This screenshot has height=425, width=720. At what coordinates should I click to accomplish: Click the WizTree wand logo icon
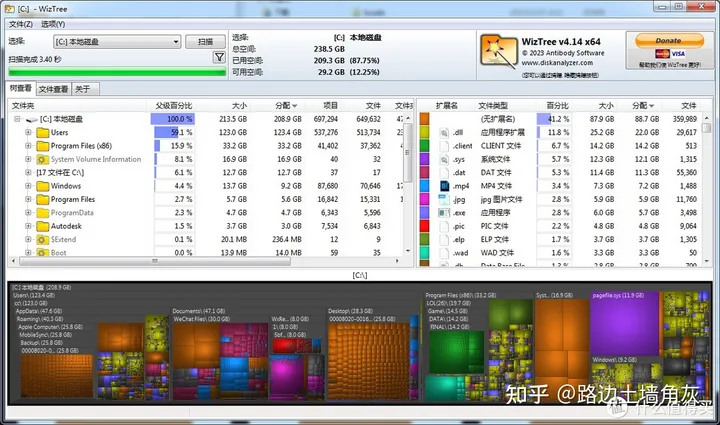(x=498, y=52)
